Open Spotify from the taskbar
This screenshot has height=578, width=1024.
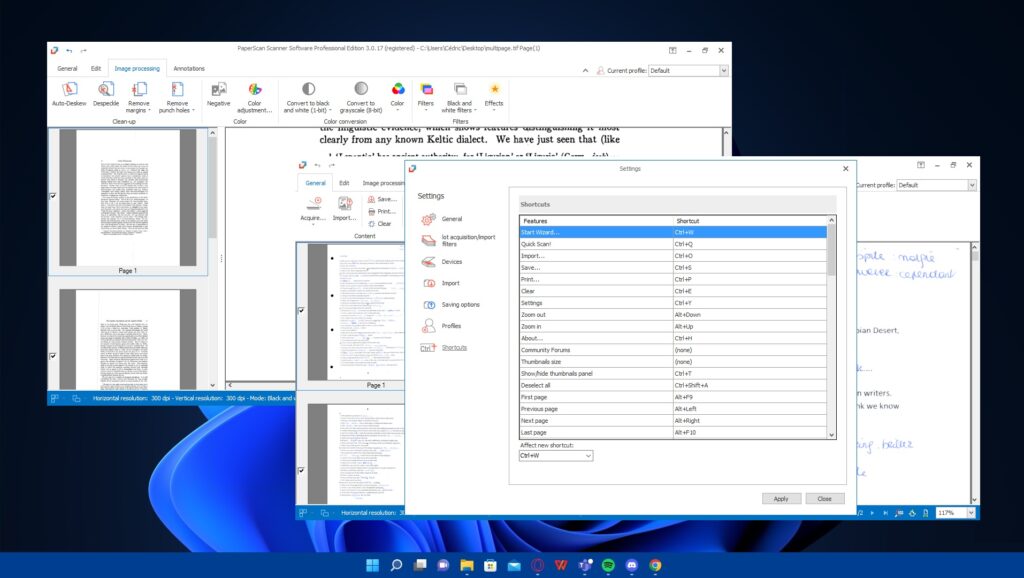click(x=608, y=565)
